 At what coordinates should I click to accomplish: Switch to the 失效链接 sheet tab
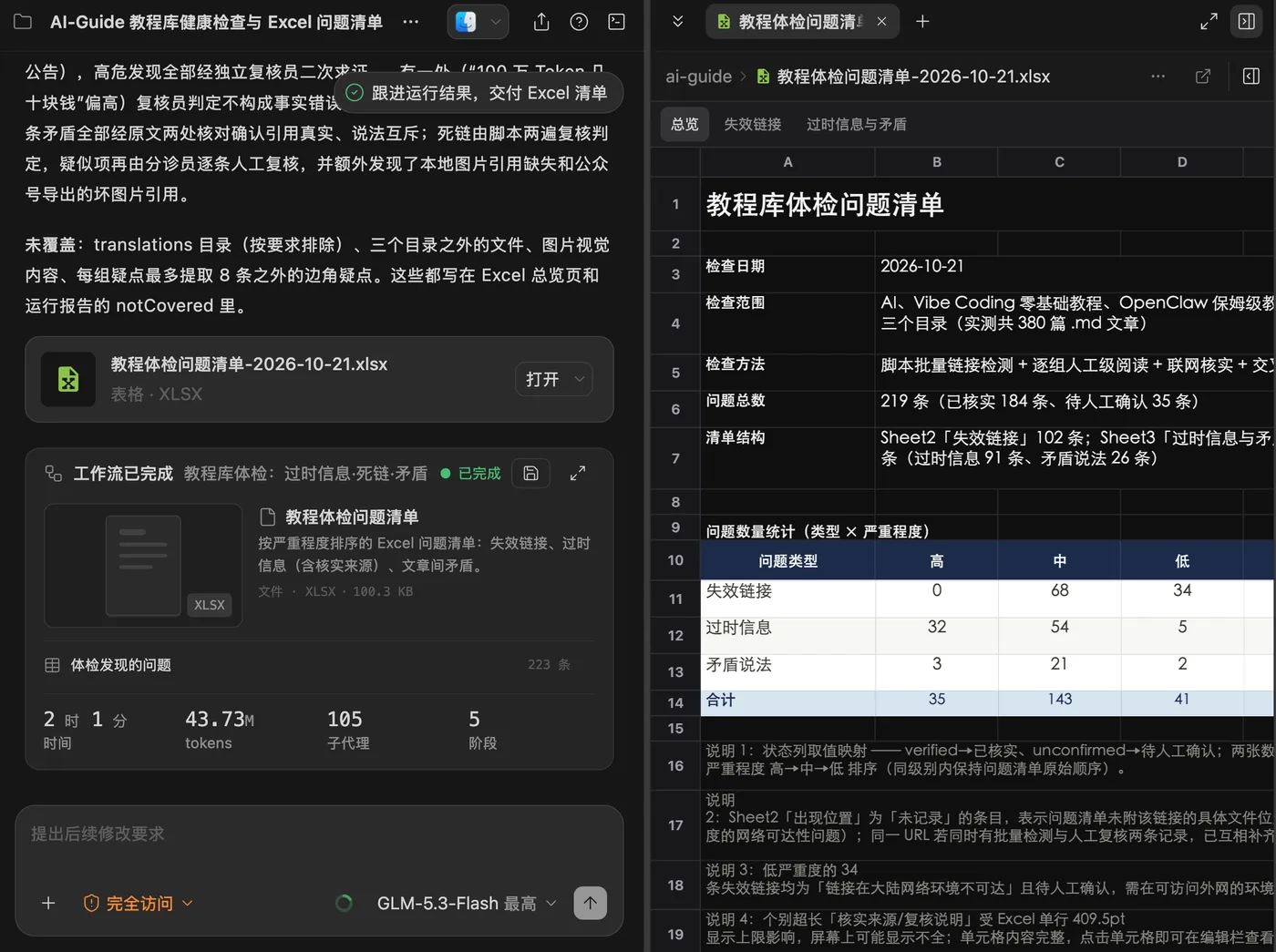coord(753,124)
